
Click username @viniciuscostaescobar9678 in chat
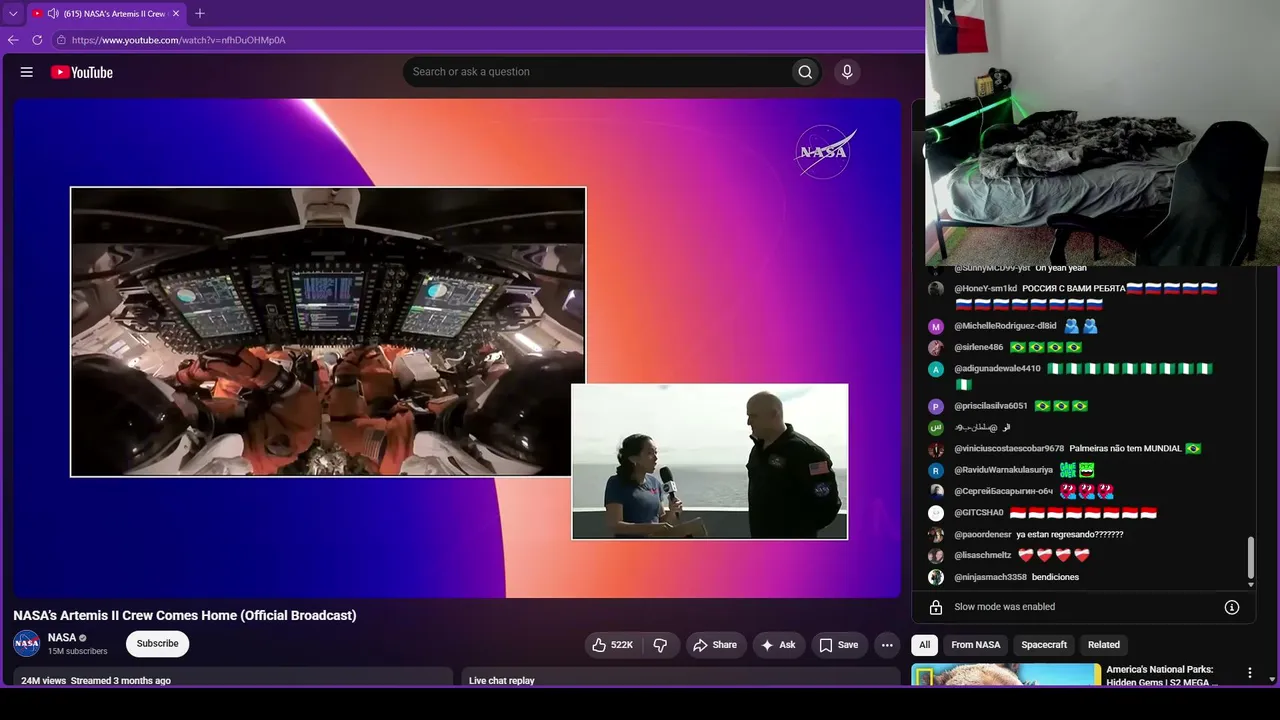[x=1009, y=449]
